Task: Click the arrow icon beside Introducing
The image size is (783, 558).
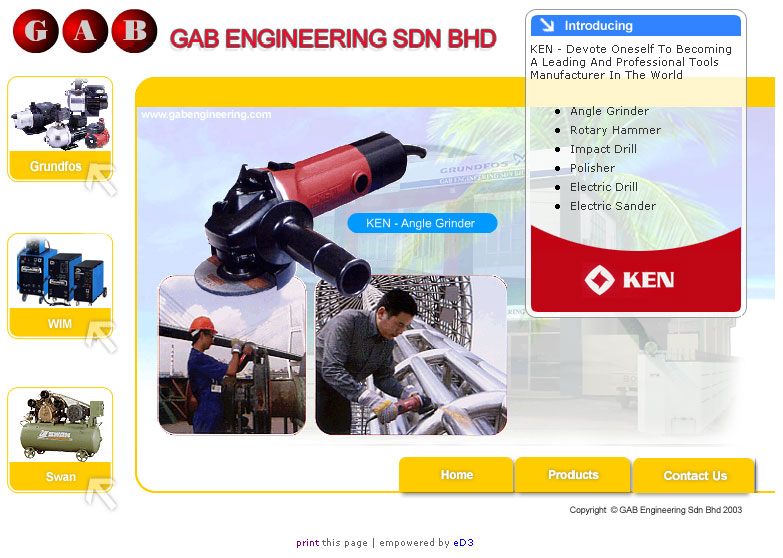Action: point(547,25)
